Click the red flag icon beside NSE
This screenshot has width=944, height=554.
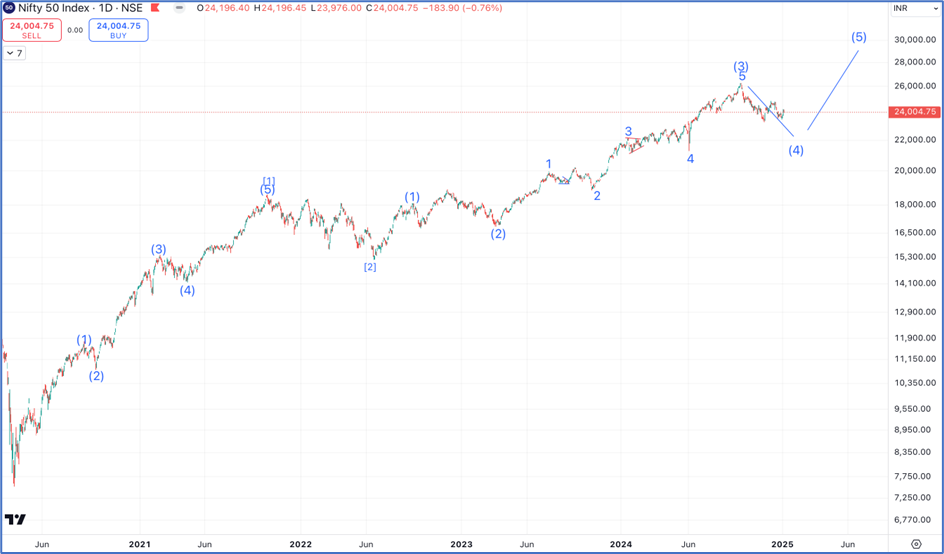(154, 8)
